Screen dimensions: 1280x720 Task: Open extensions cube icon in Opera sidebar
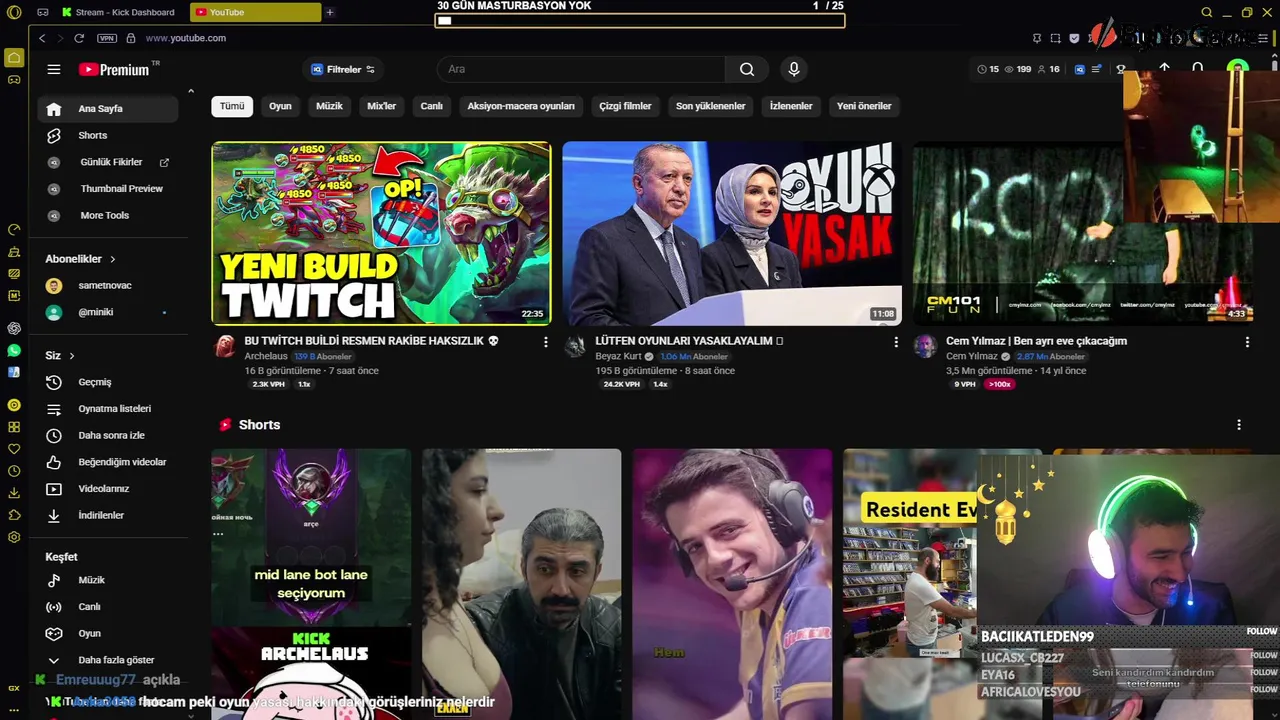point(14,515)
